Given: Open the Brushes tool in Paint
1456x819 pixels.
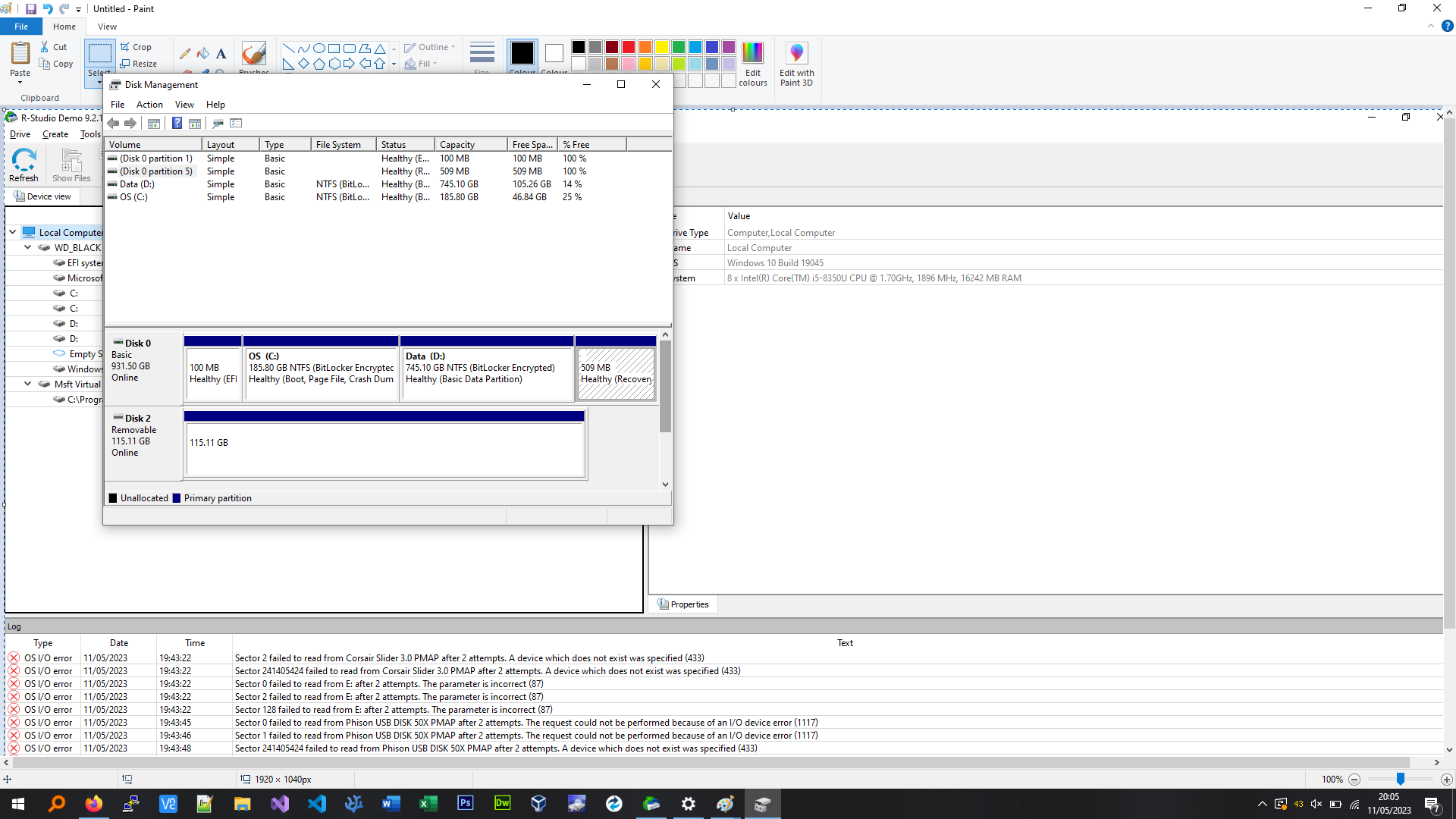Looking at the screenshot, I should [x=253, y=58].
